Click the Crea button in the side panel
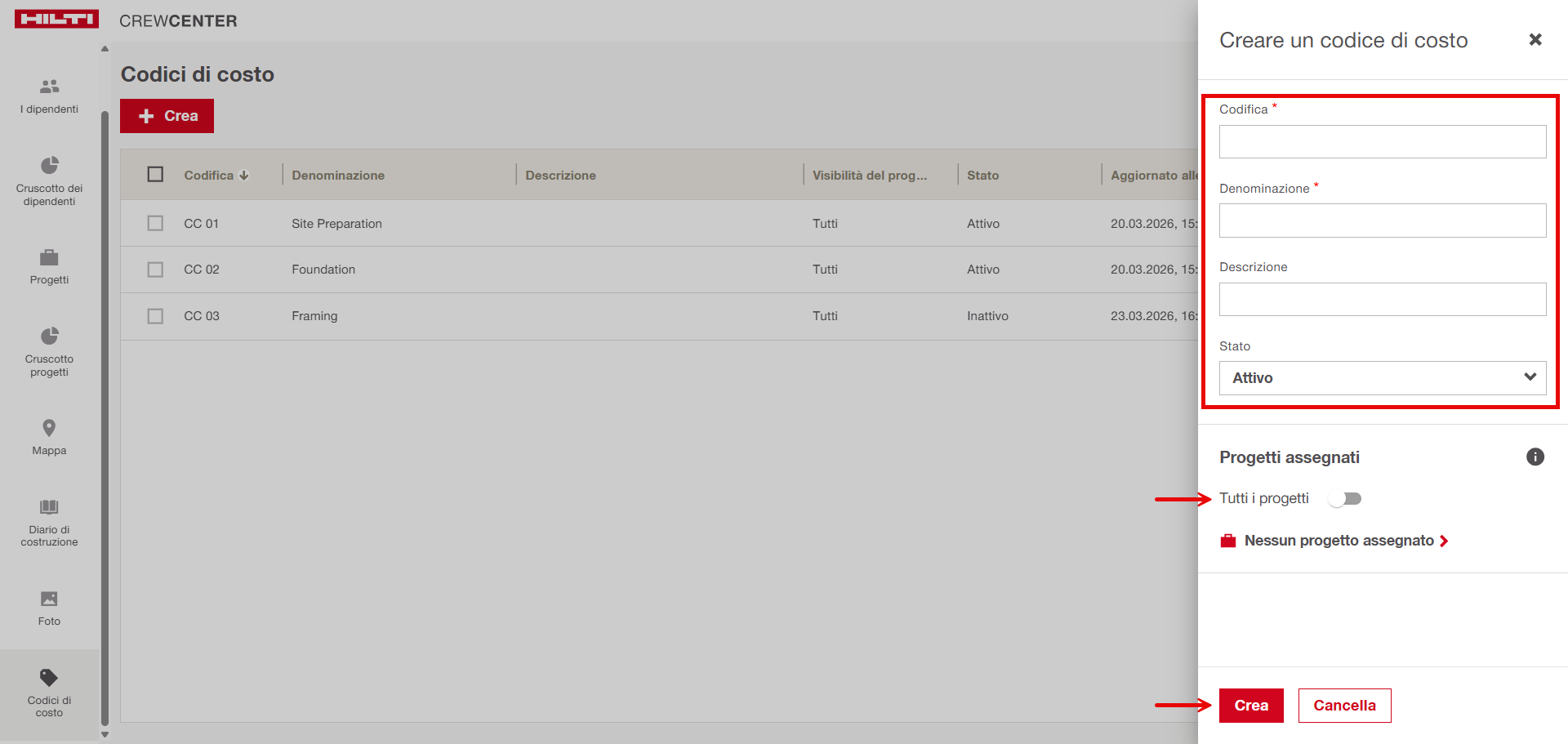This screenshot has height=744, width=1568. tap(1250, 706)
